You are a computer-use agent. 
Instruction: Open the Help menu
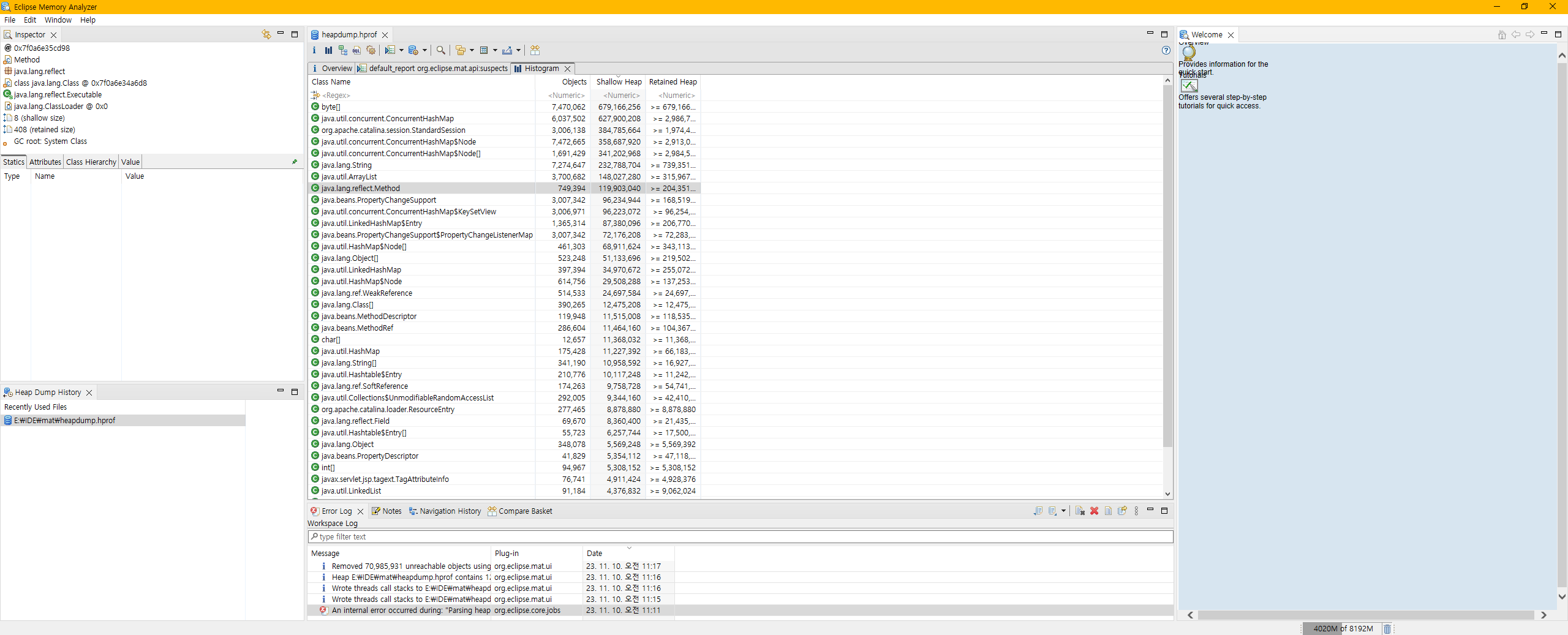click(88, 20)
